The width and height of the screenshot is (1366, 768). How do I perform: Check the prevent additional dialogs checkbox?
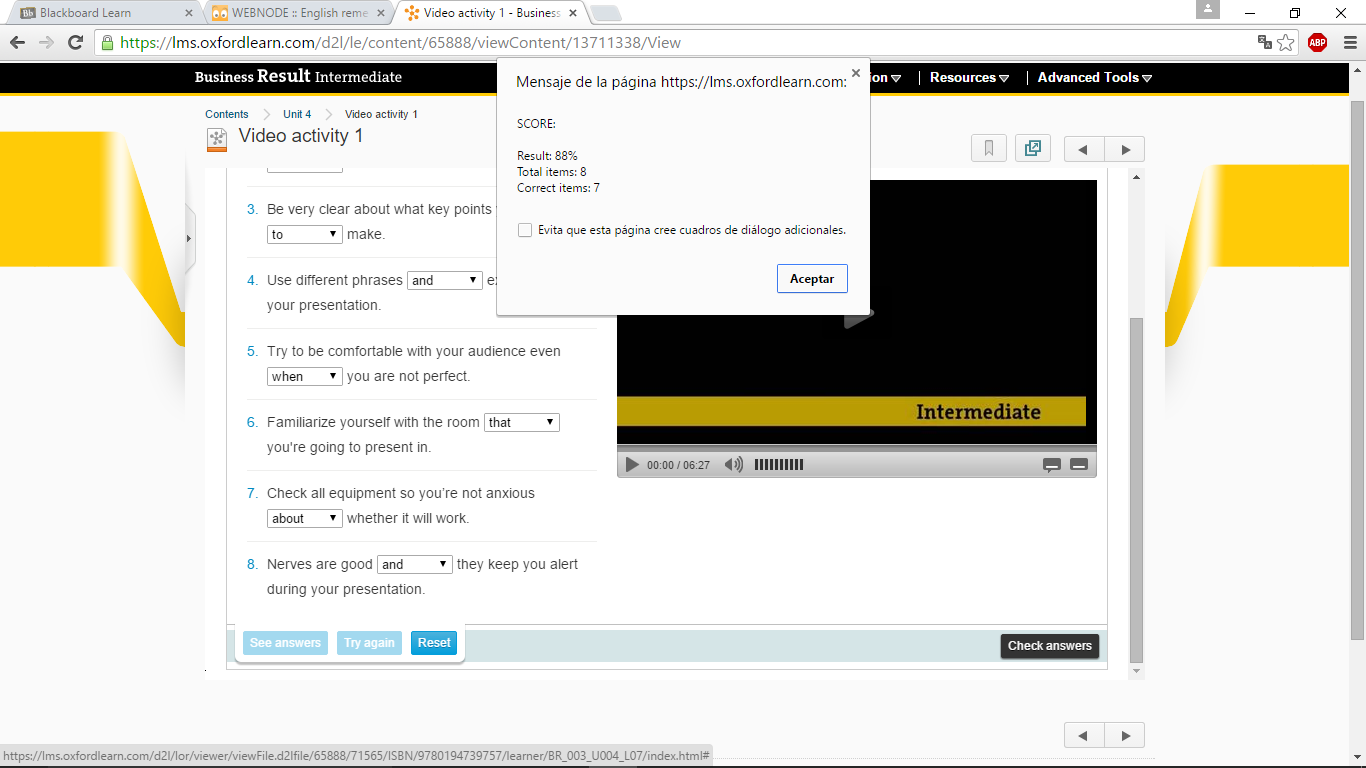(x=525, y=230)
